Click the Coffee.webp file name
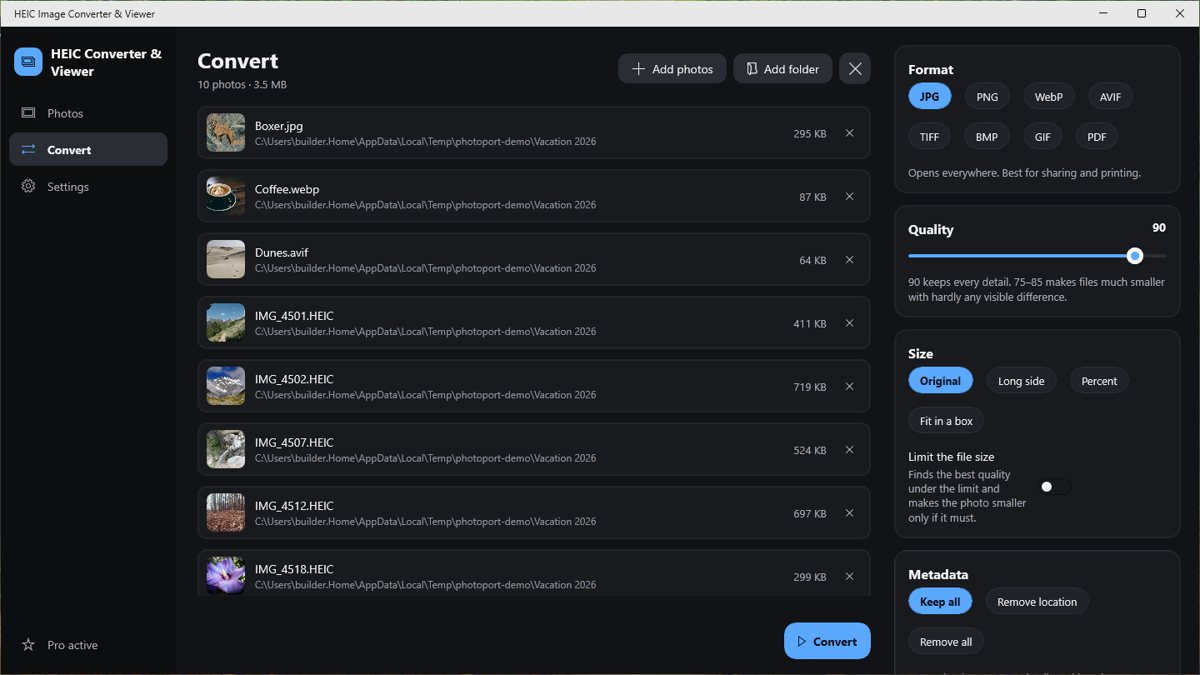1200x675 pixels. coord(287,189)
